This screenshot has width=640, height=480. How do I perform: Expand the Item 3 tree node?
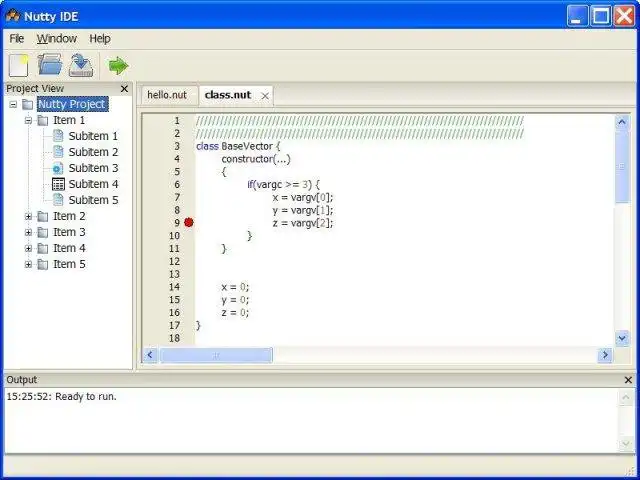[28, 232]
